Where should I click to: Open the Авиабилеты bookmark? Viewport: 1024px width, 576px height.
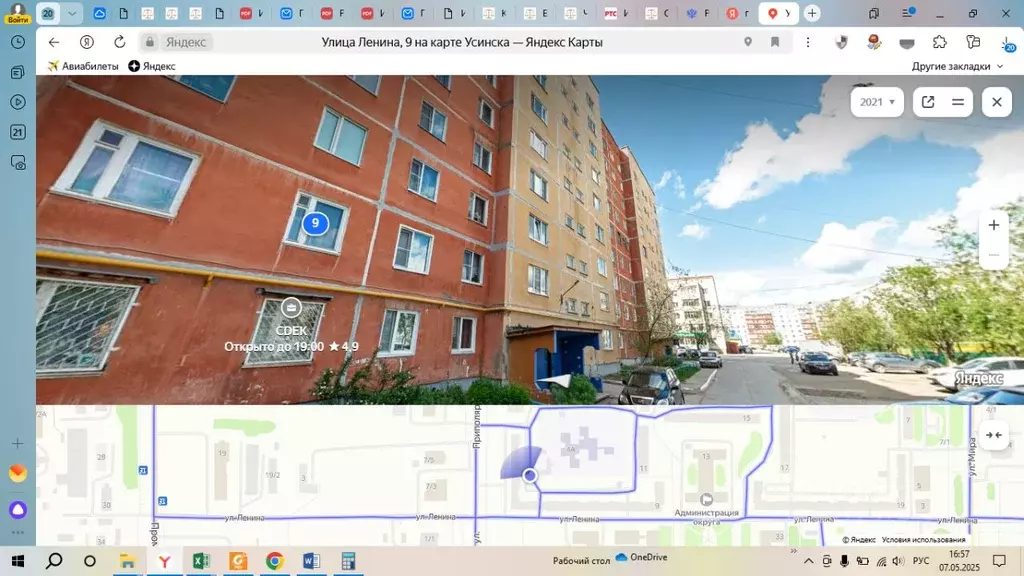(83, 66)
